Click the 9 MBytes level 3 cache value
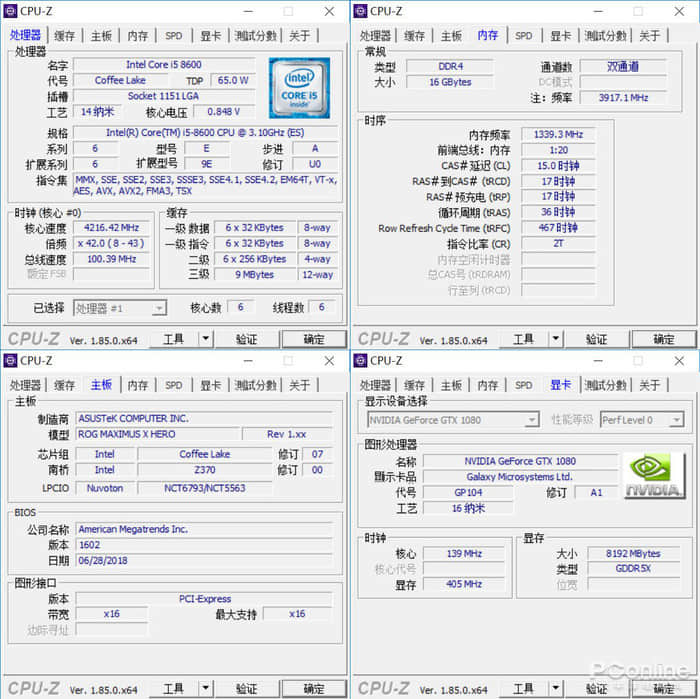 coord(254,275)
